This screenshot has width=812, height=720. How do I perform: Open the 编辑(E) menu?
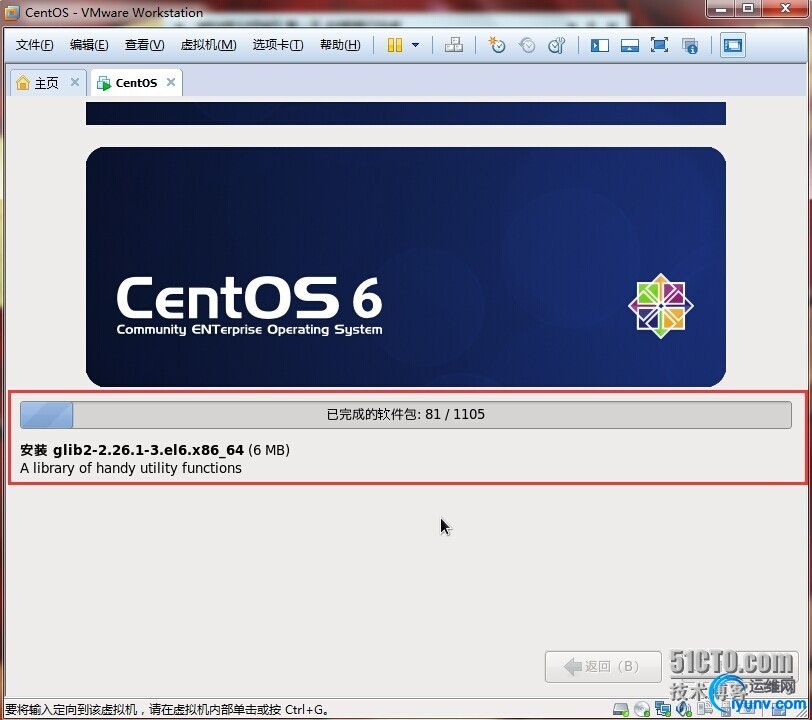(x=89, y=45)
